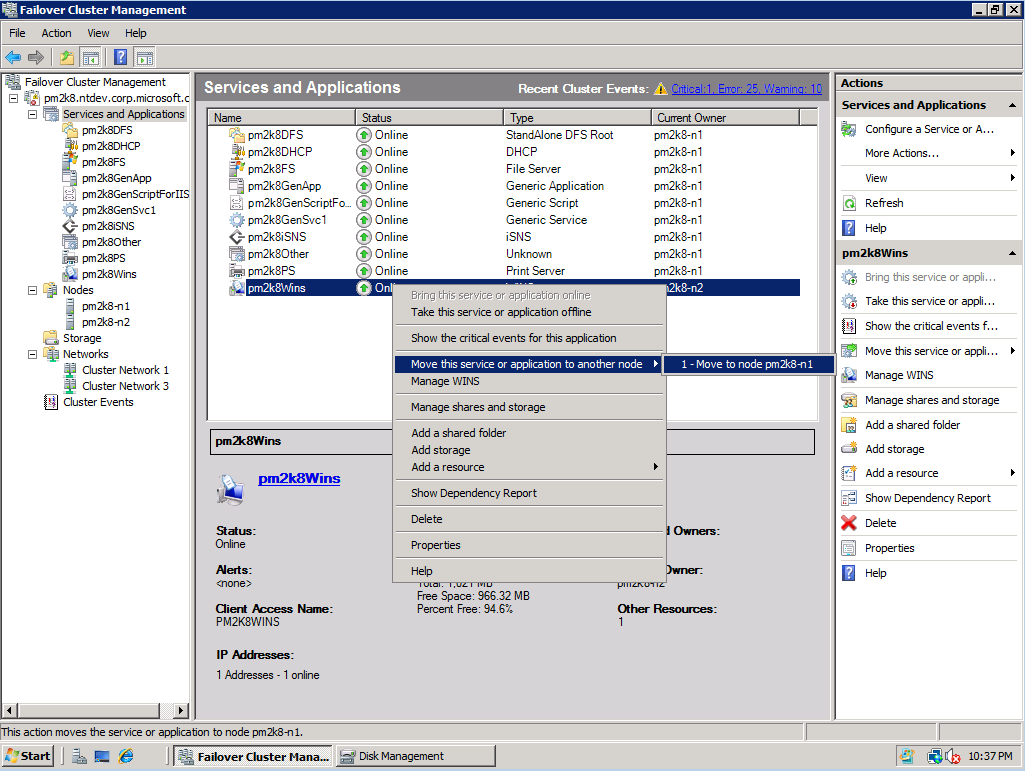
Task: Select Manage shares and storage from context menu
Action: [478, 408]
